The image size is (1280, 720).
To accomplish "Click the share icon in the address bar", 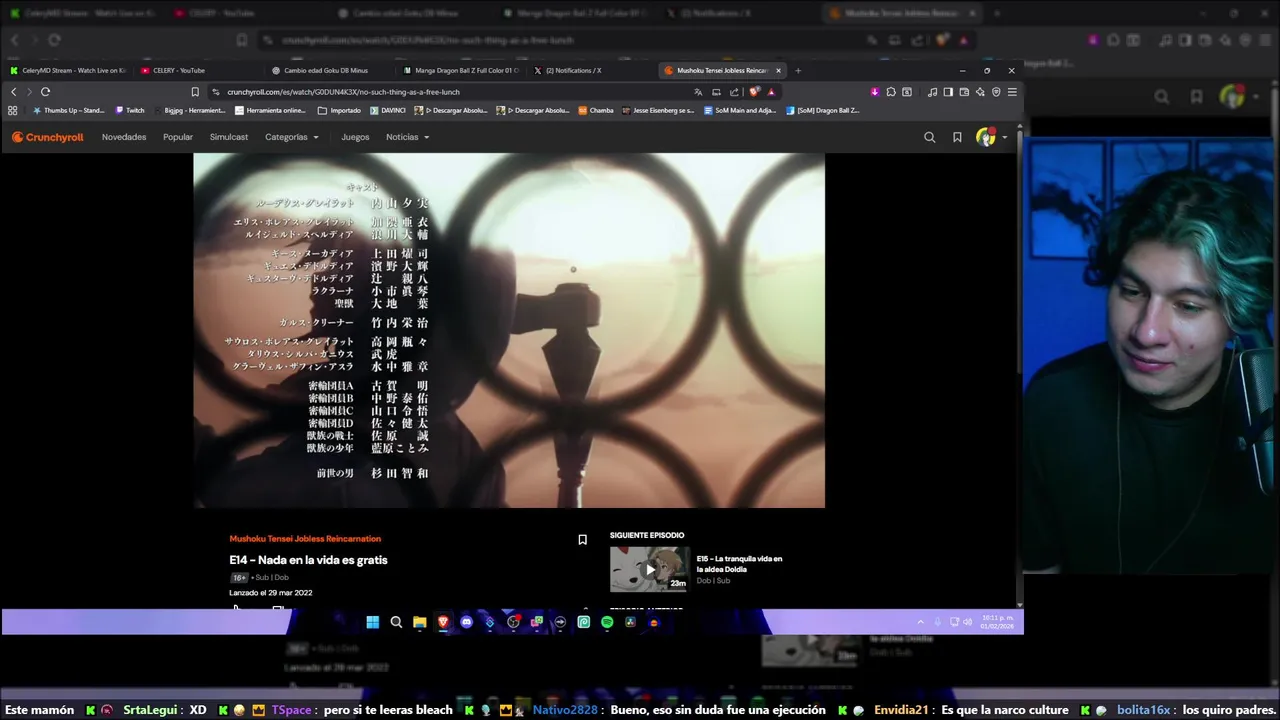I will [x=734, y=91].
